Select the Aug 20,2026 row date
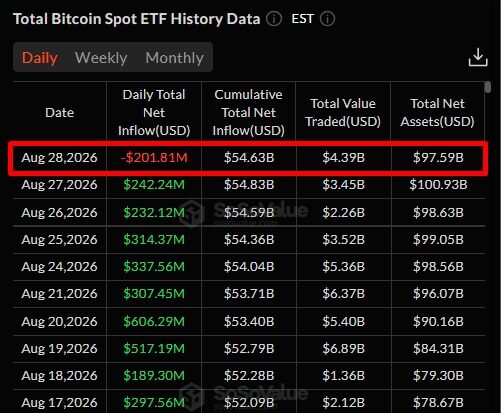 (59, 321)
